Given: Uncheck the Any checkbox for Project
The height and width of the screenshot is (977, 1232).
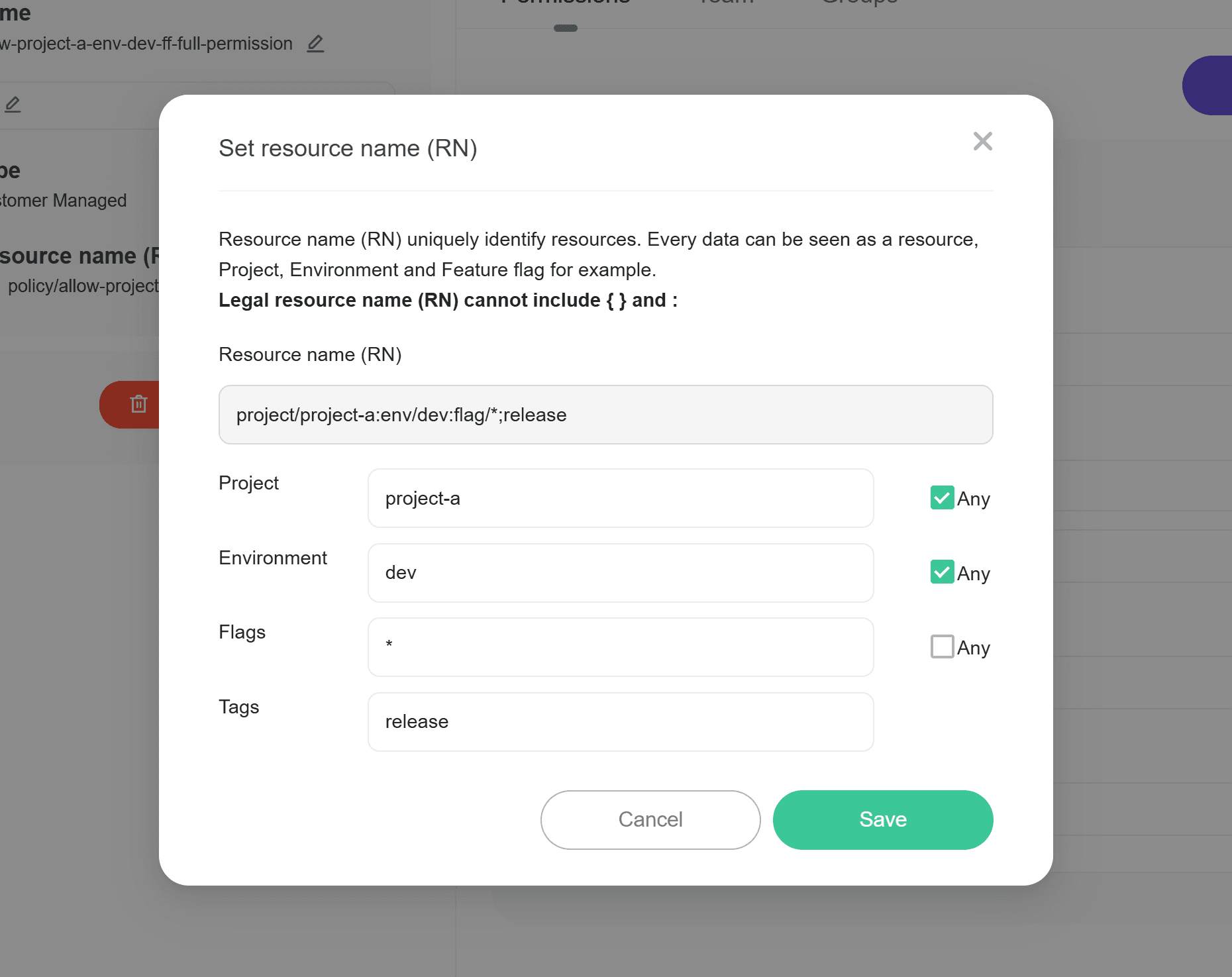Looking at the screenshot, I should 942,498.
